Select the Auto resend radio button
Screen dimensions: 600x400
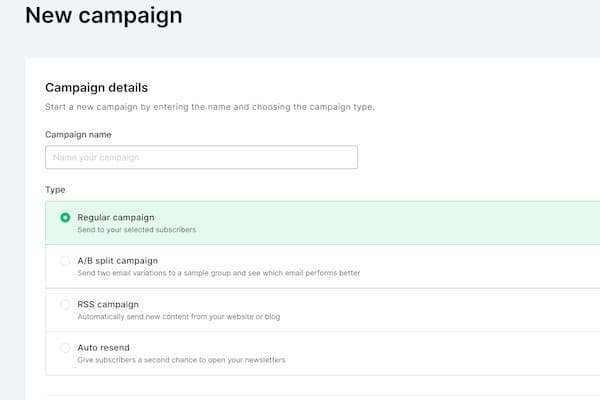(x=65, y=348)
